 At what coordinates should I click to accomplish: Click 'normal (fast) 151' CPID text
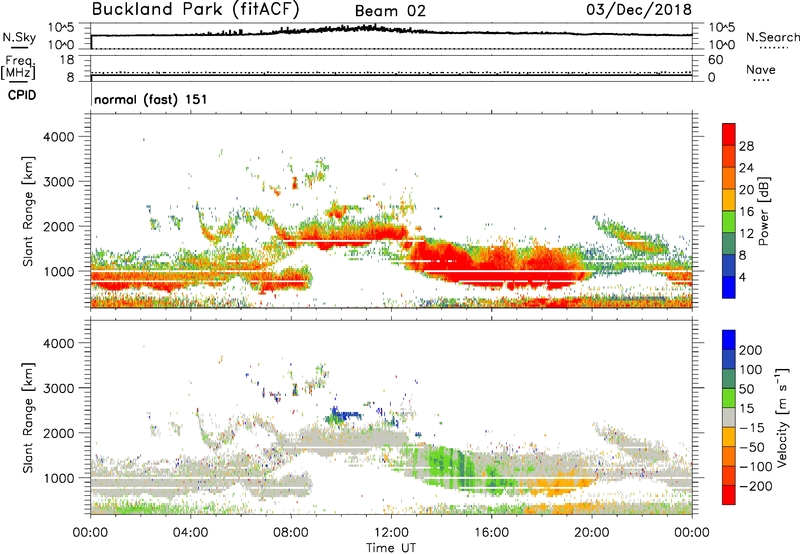[x=151, y=99]
